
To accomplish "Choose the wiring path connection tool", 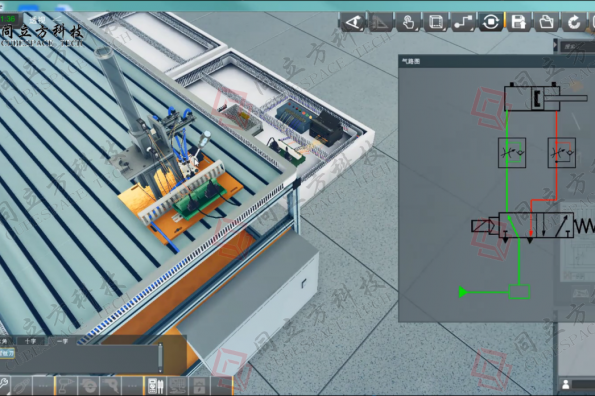I will pos(463,22).
